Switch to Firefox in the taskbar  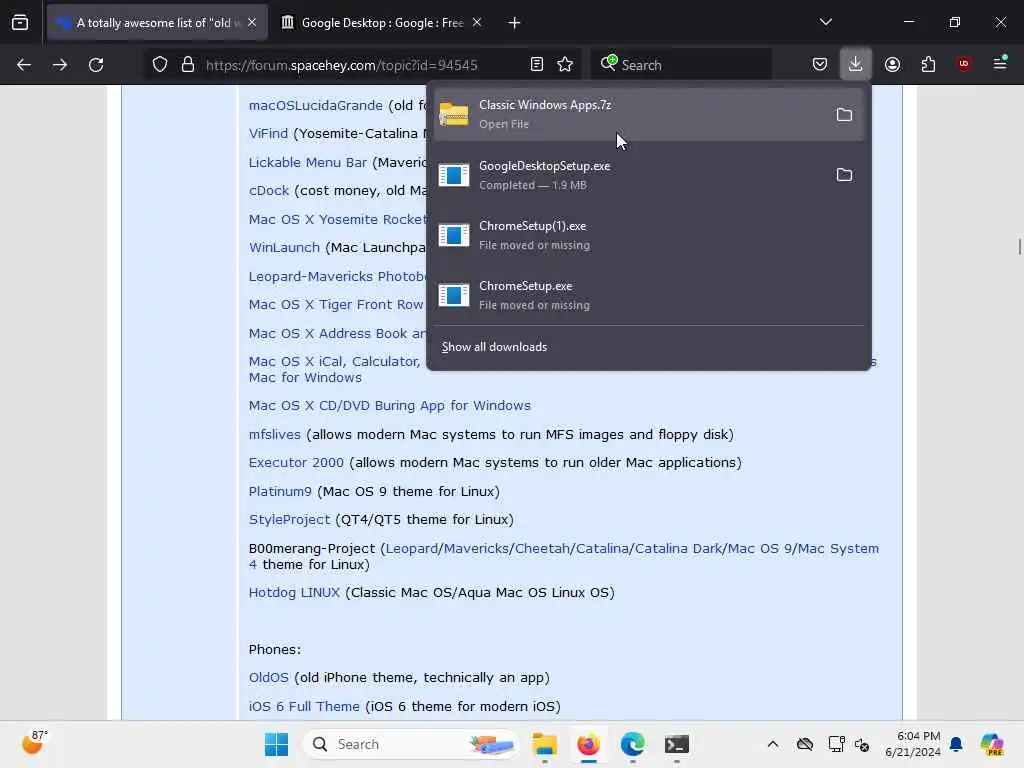click(x=588, y=744)
